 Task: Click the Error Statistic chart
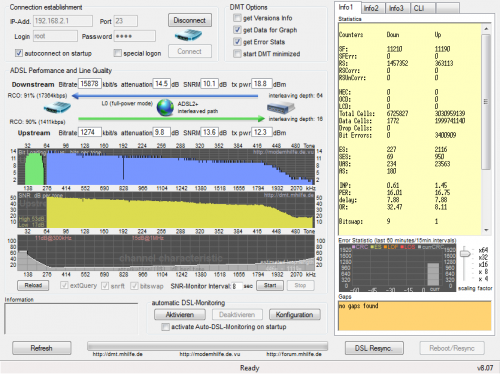(x=397, y=268)
